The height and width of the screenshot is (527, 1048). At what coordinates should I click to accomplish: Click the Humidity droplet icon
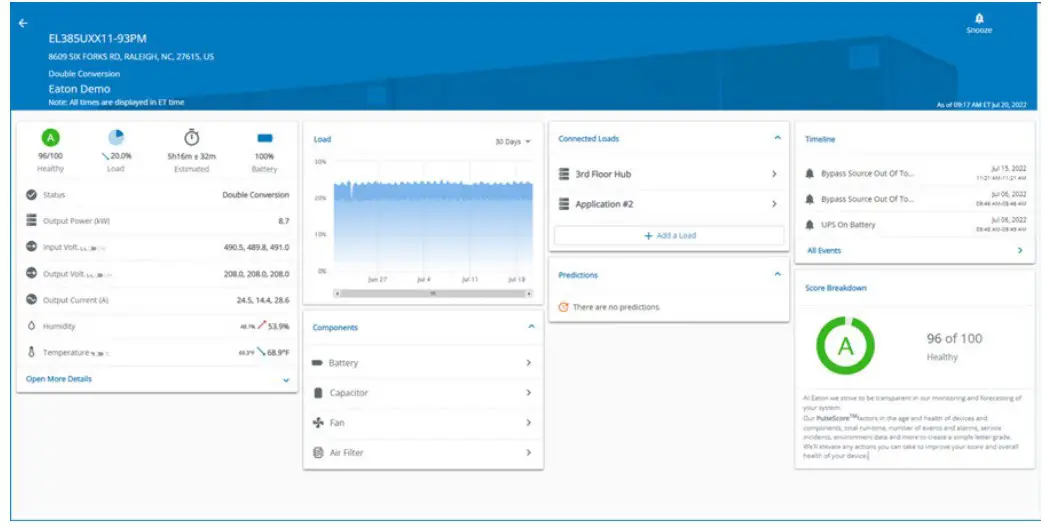(31, 326)
